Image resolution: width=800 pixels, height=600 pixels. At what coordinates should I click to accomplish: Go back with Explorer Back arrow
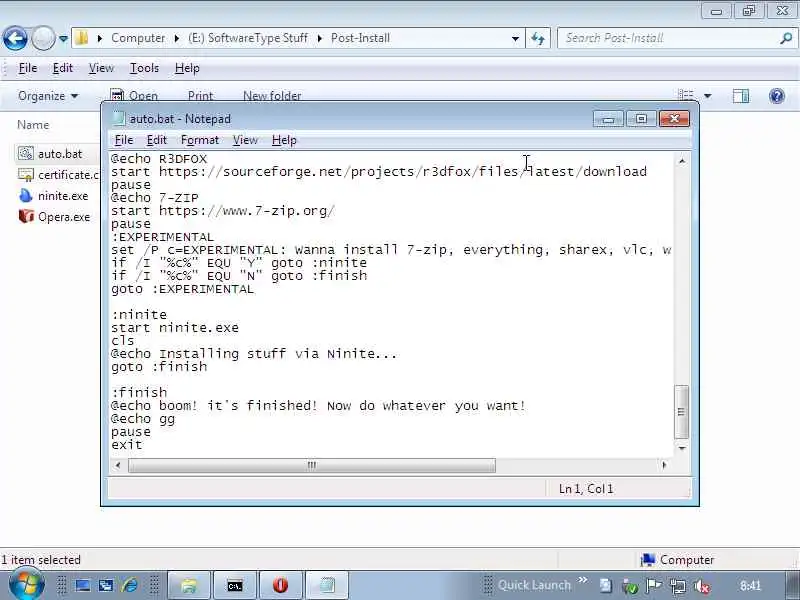15,38
